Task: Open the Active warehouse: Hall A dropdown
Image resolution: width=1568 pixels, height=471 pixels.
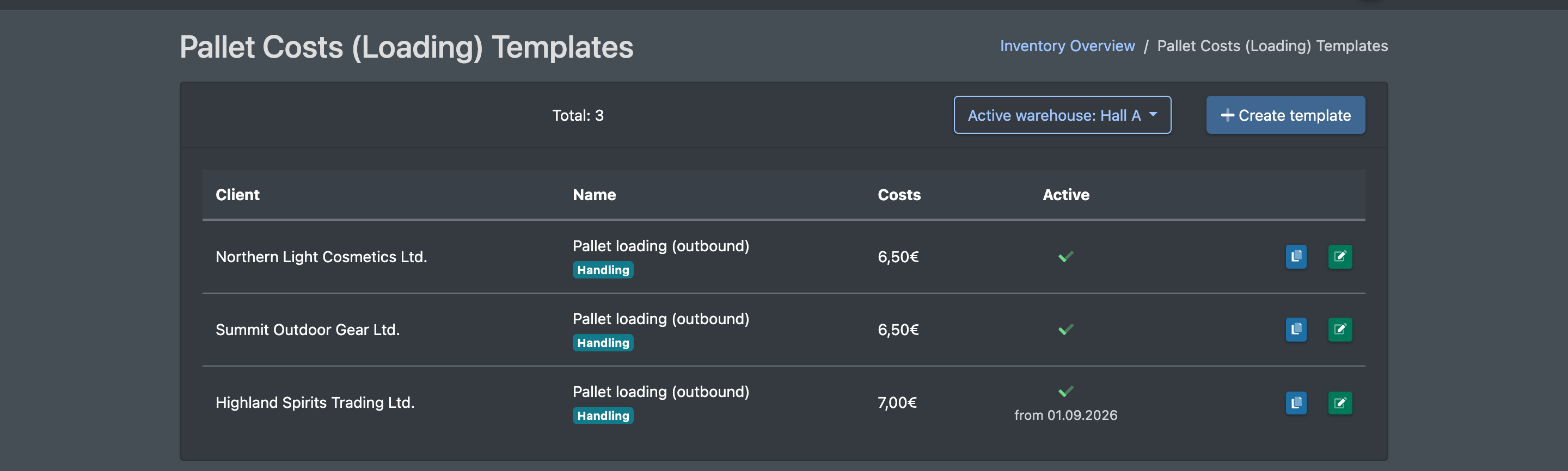Action: tap(1062, 115)
